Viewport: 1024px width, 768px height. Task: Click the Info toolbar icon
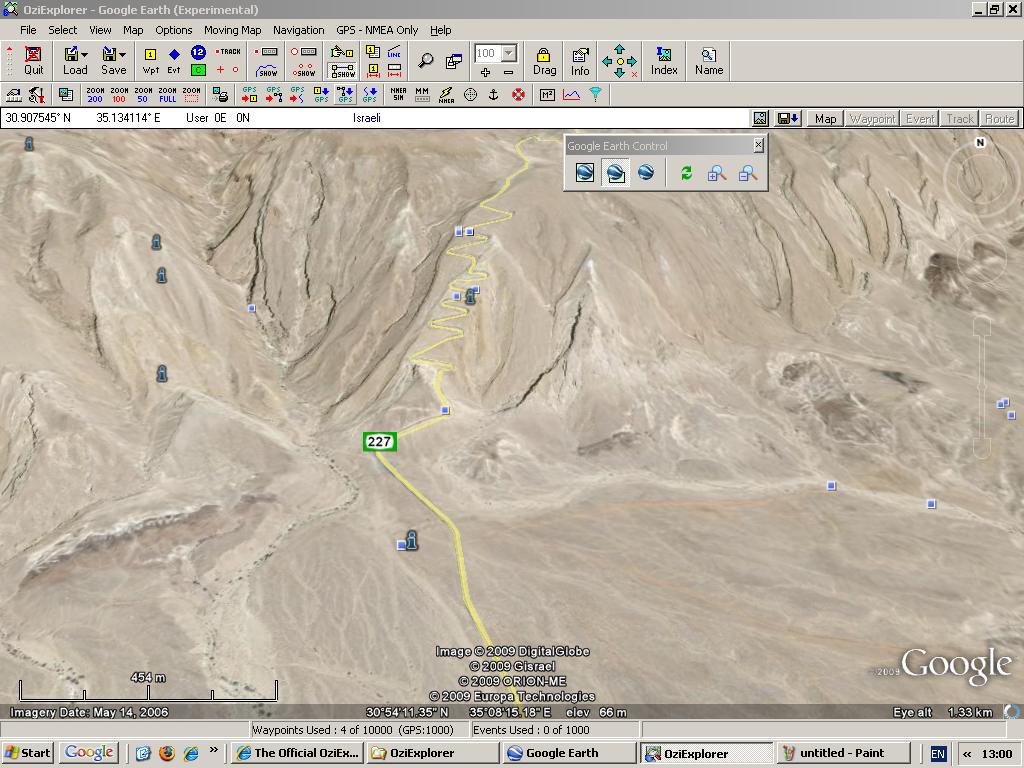580,61
